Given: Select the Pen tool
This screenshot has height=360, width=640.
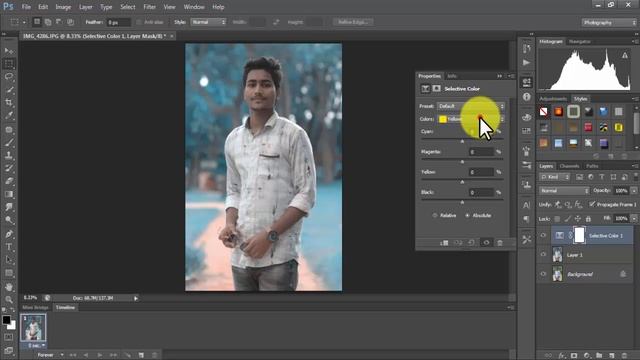Looking at the screenshot, I should [x=9, y=234].
